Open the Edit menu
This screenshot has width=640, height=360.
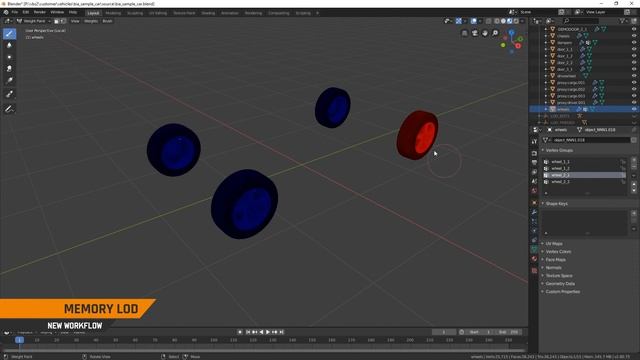[26, 12]
